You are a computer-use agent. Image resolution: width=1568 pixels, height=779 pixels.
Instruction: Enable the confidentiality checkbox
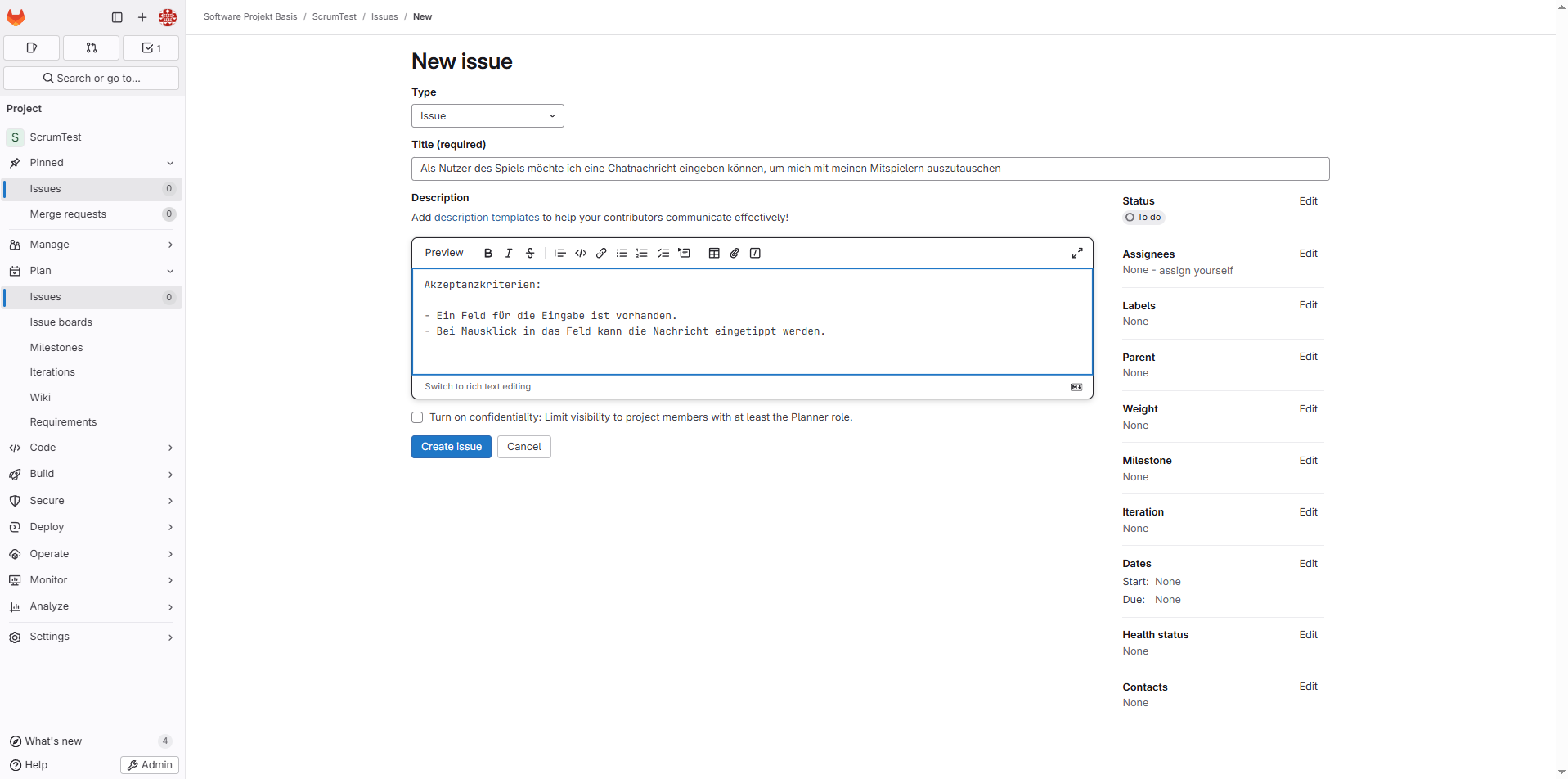417,417
